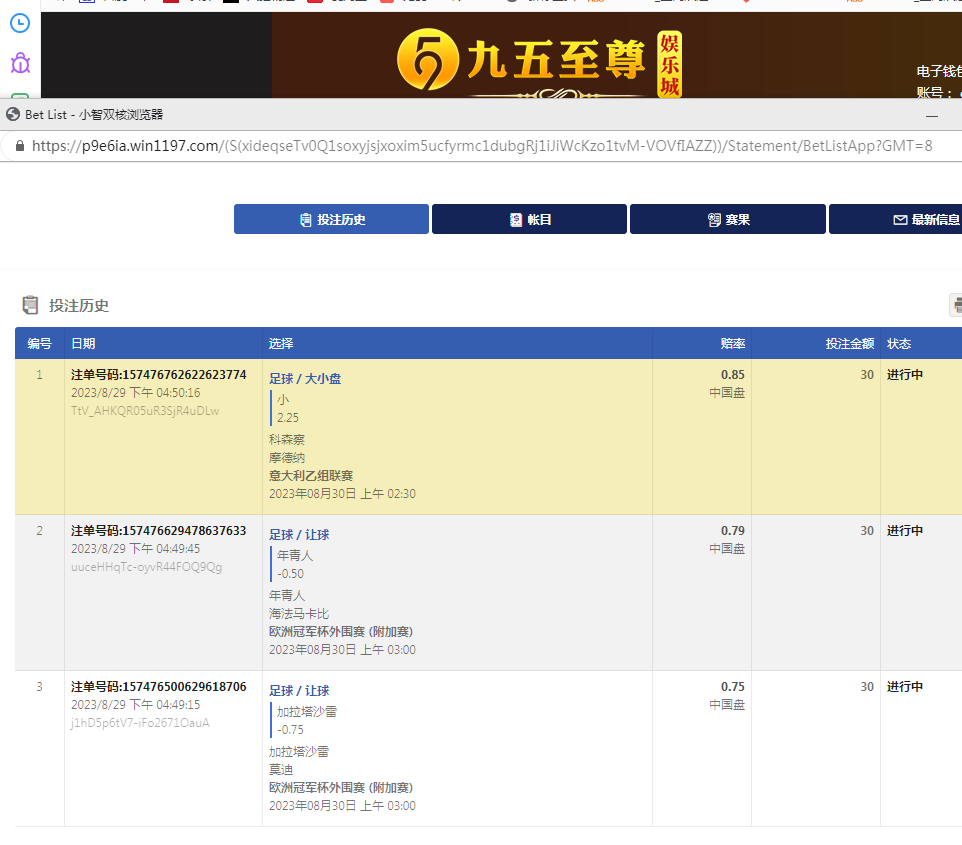Click the 赔率 column header
This screenshot has width=962, height=845.
click(732, 343)
